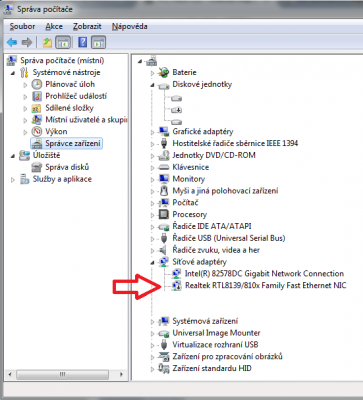Image resolution: width=363 pixels, height=400 pixels.
Task: Collapse the Síťové adaptéry node
Action: click(x=152, y=262)
